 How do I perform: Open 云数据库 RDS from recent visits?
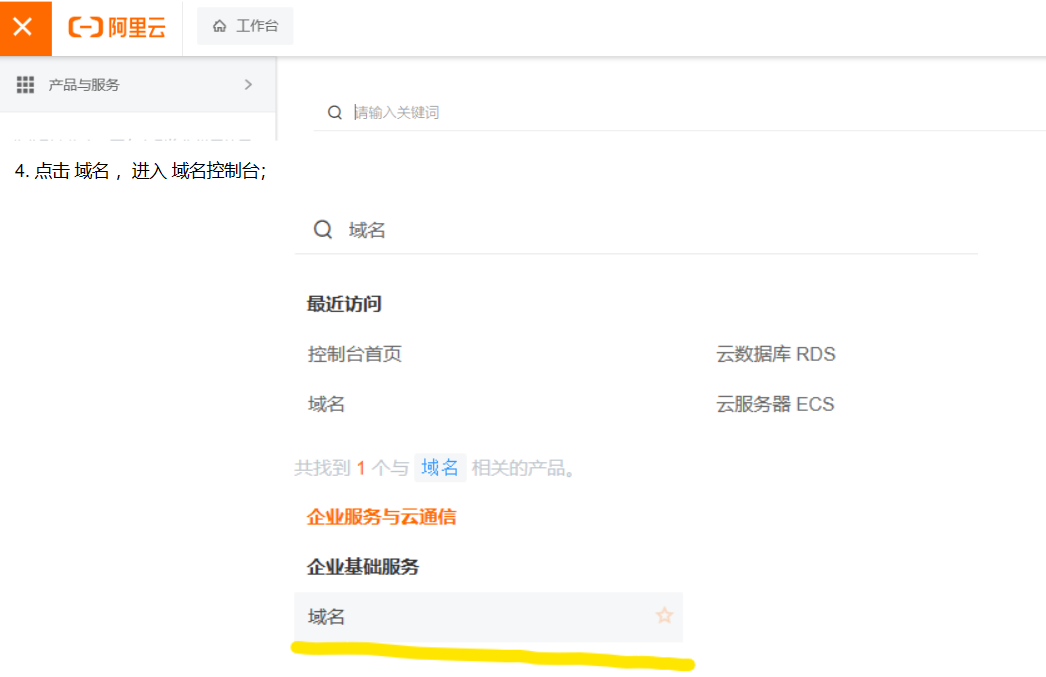(775, 354)
